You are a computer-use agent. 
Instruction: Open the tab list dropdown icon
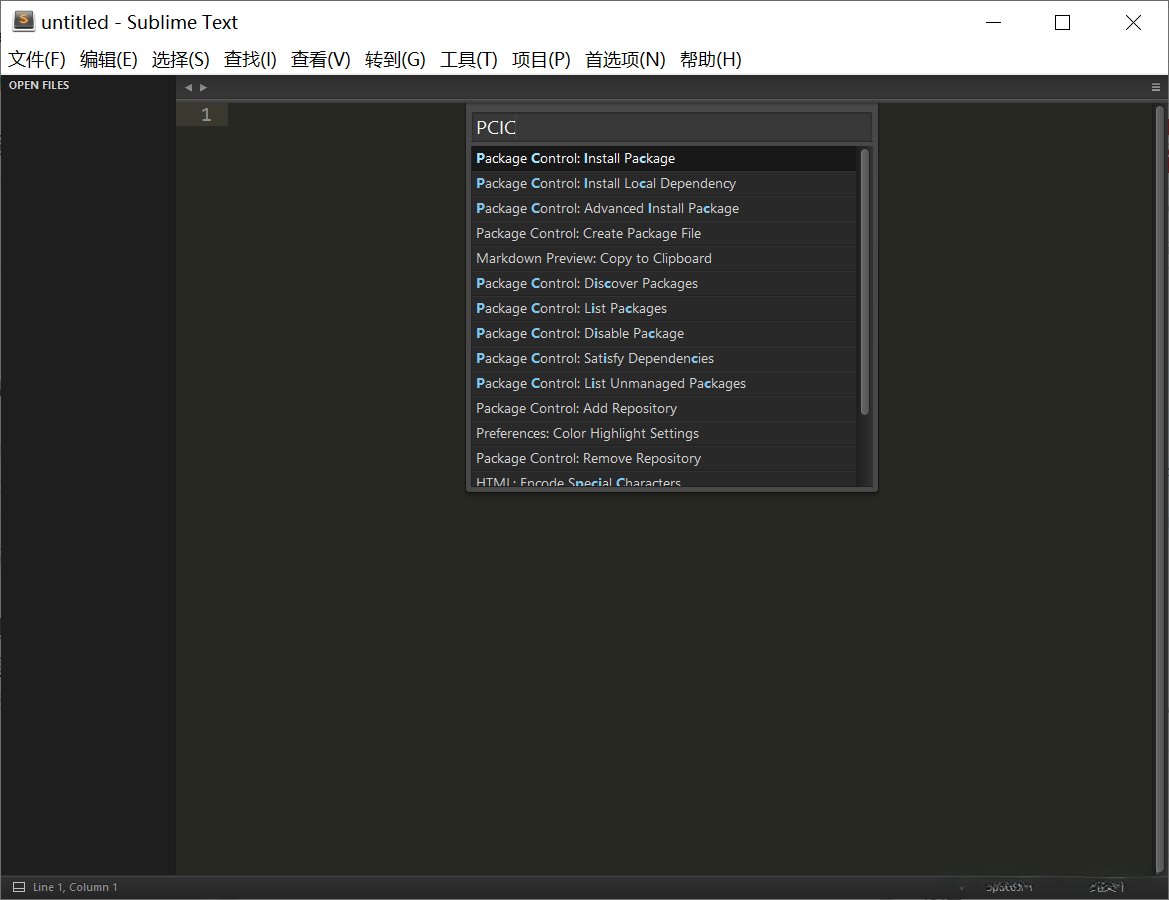click(x=1156, y=87)
